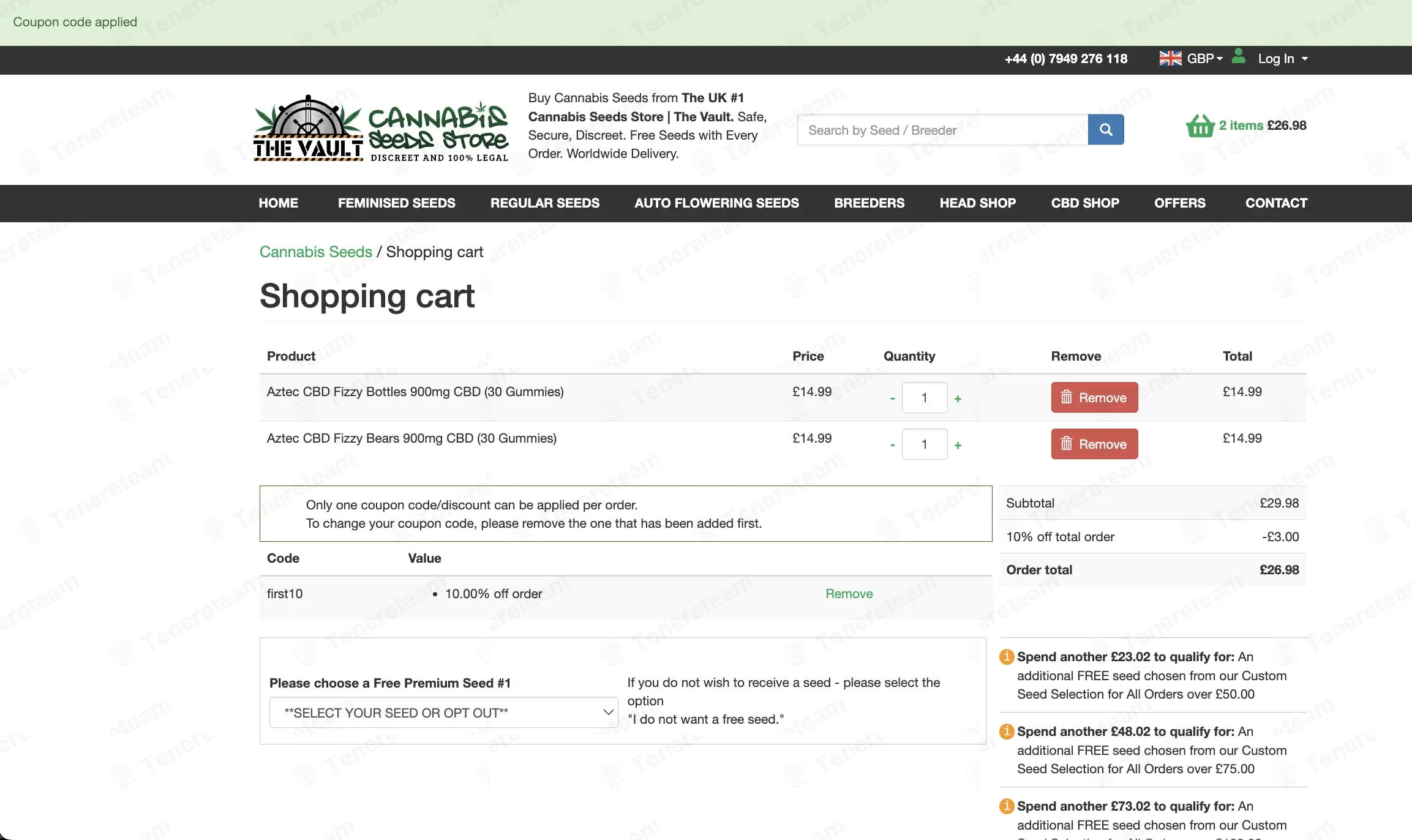Remove Aztec CBD Fizzy Bottles from cart
Screen dimensions: 1412x840
pos(1094,397)
